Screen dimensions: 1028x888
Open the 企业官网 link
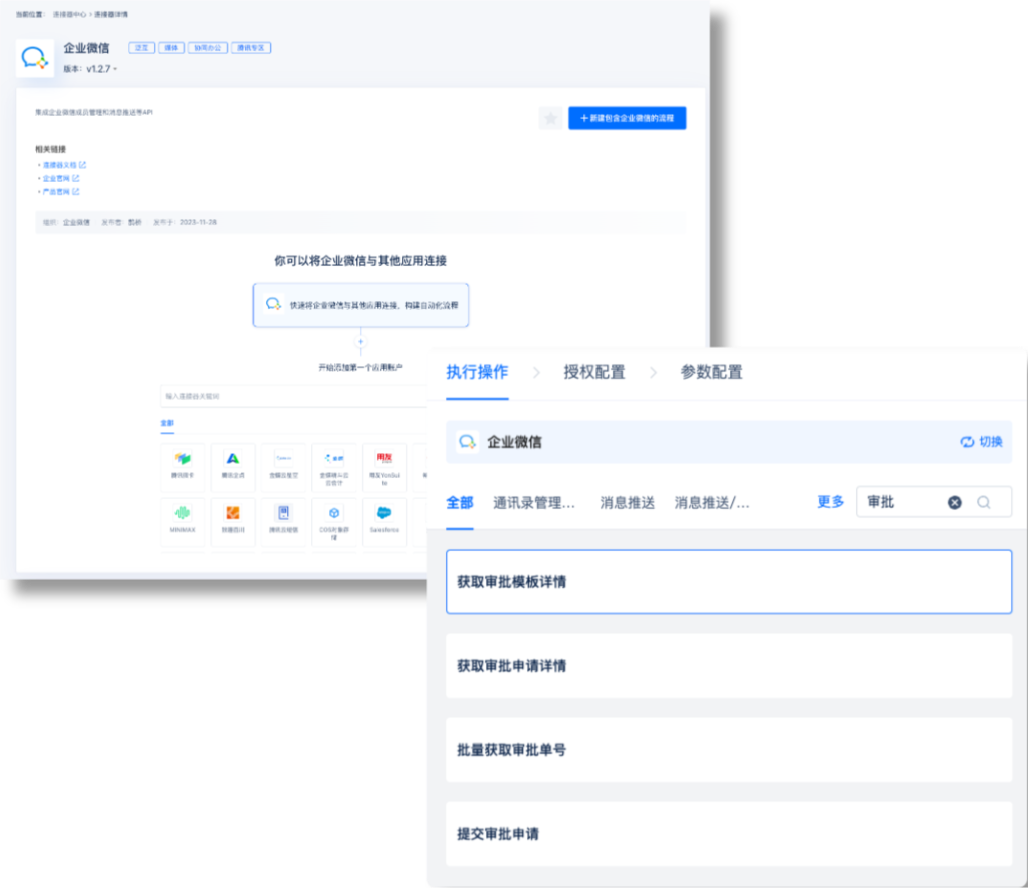click(60, 178)
